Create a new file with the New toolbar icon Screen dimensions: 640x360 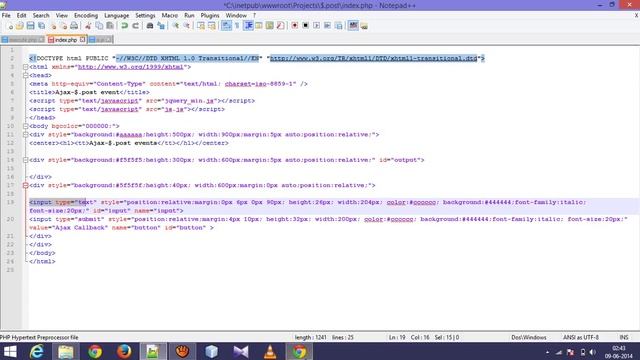tap(9, 26)
